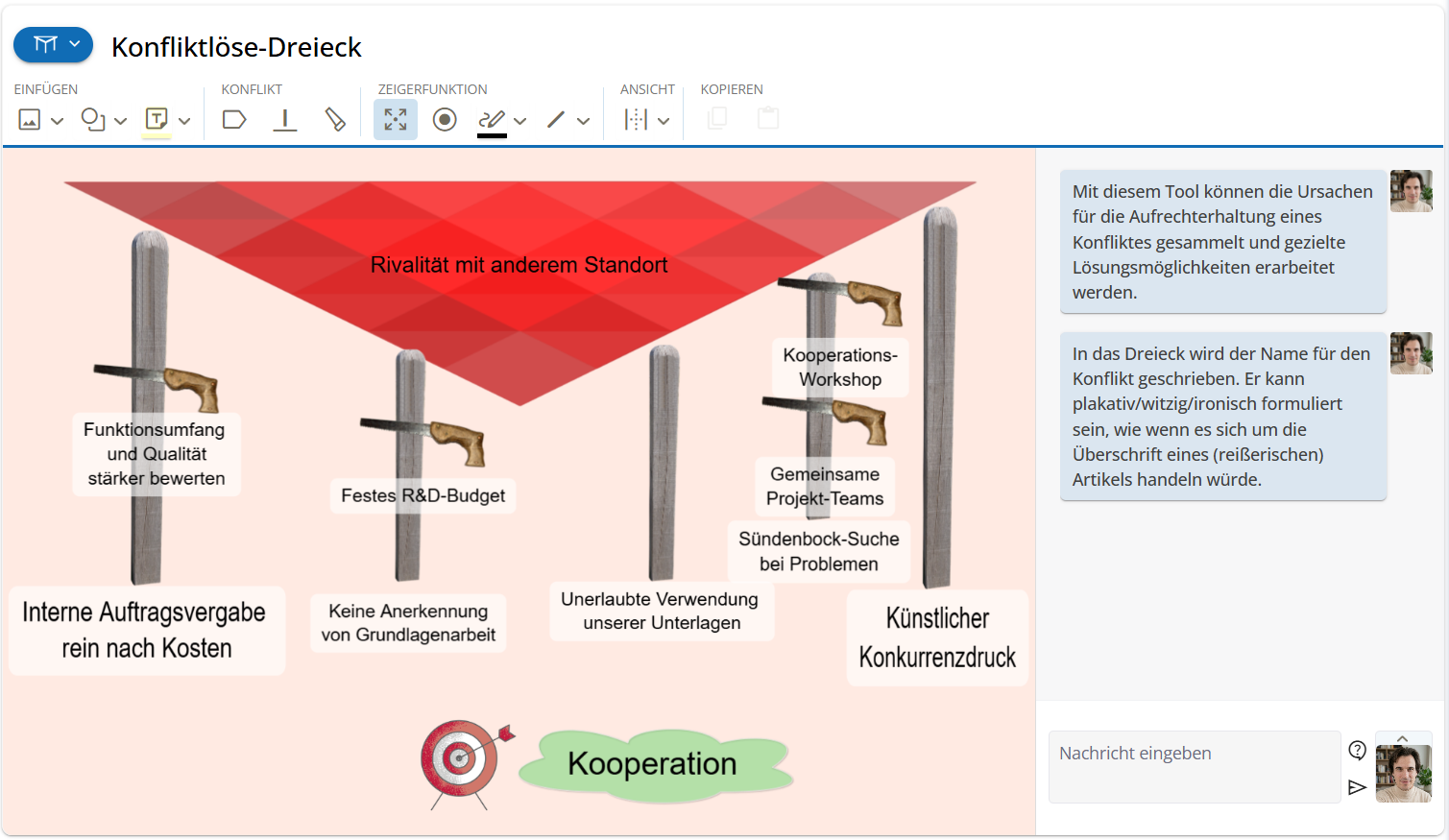Click the black pen color underline swatch
This screenshot has height=840, width=1449.
(x=492, y=135)
